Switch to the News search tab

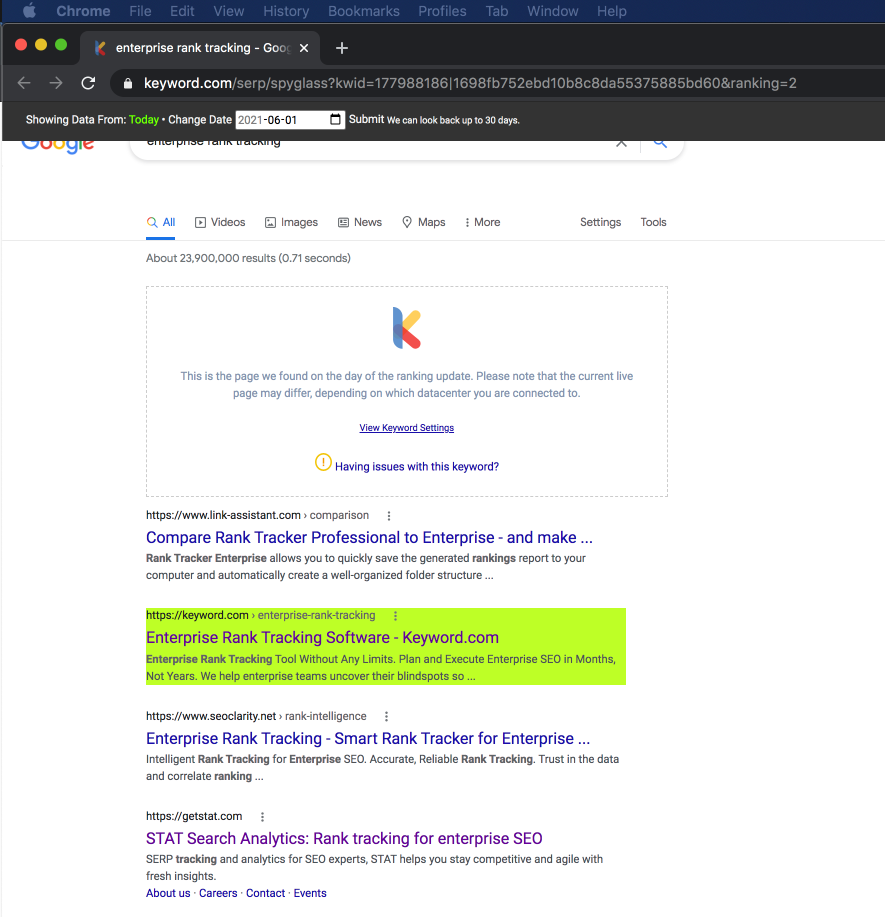(359, 222)
